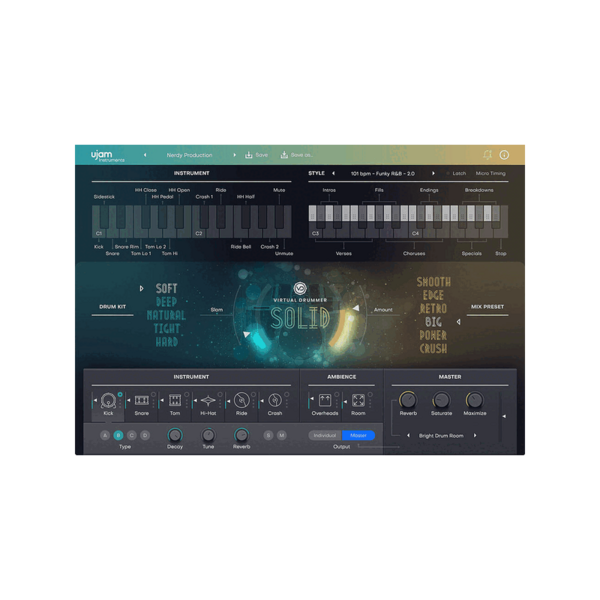Select the Room ambience icon
Viewport: 600px width, 600px height.
(358, 401)
